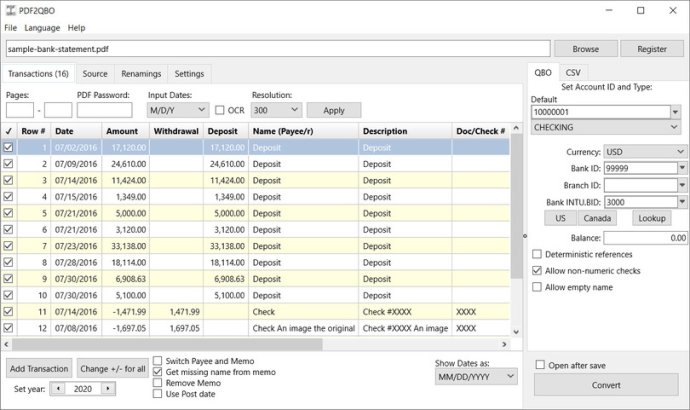
Task: Click the Pages end field
Action: (58, 110)
